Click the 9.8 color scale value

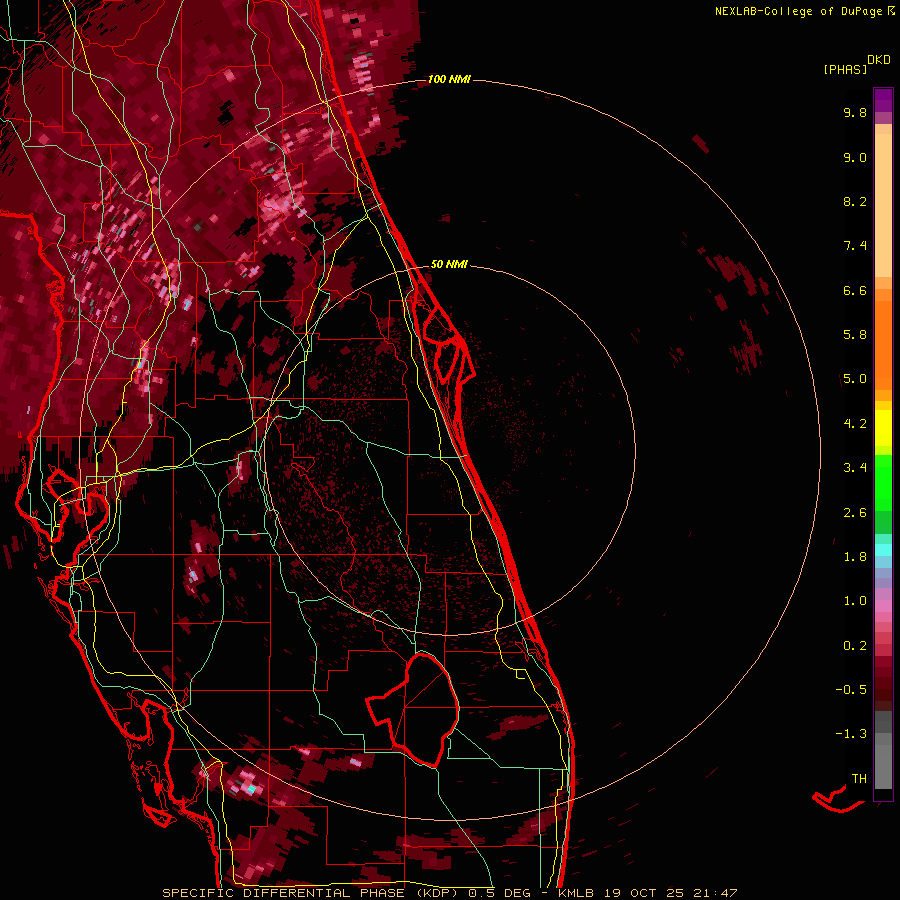(855, 112)
